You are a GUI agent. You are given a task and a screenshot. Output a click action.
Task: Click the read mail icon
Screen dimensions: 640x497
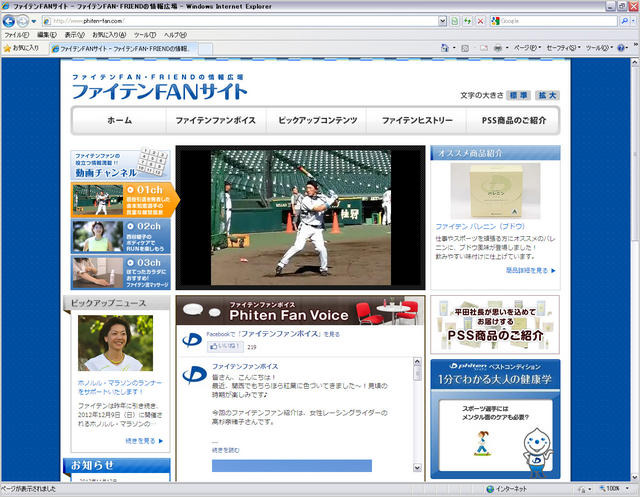coord(484,48)
